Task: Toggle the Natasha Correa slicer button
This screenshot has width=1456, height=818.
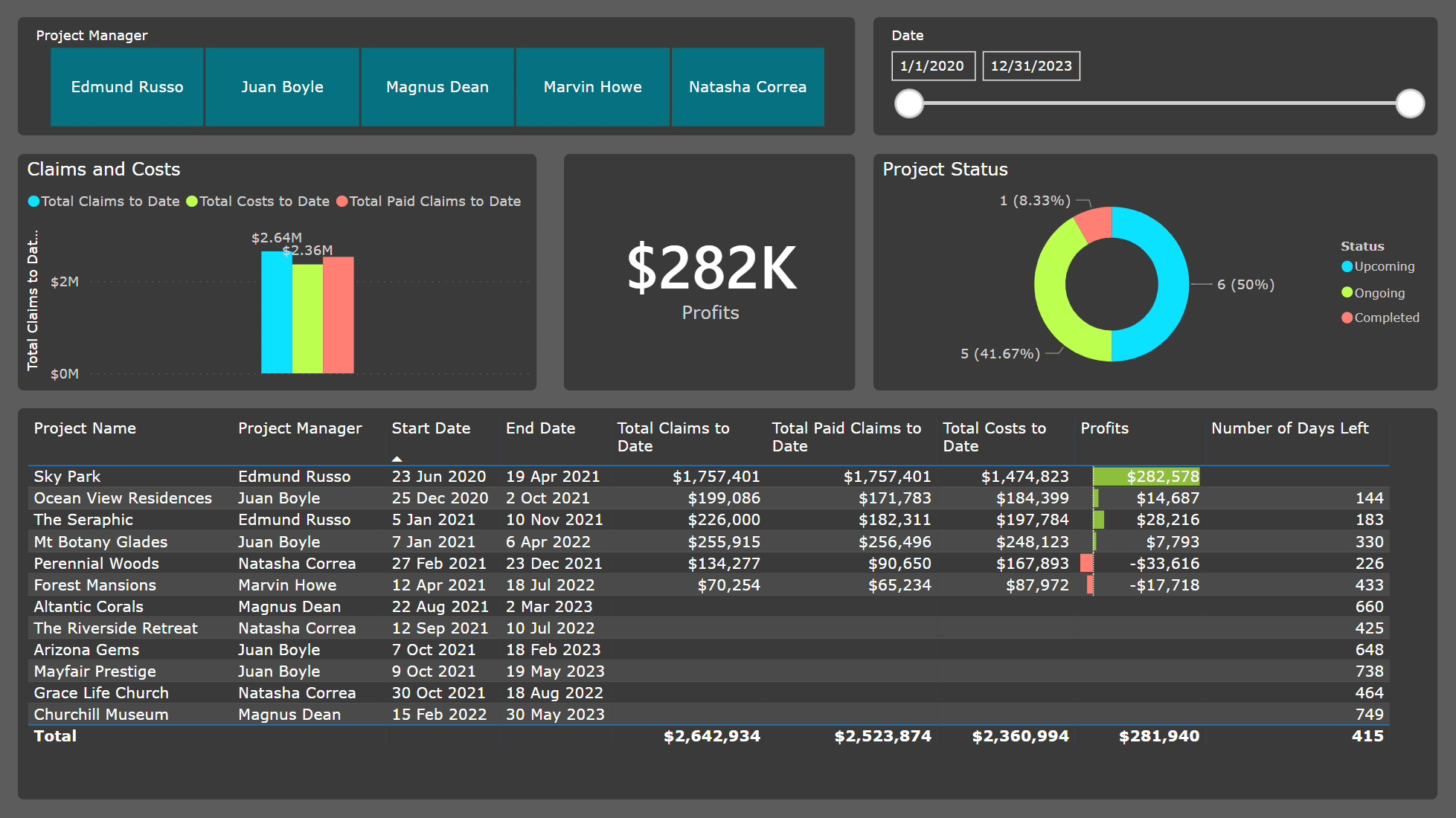Action: click(747, 87)
